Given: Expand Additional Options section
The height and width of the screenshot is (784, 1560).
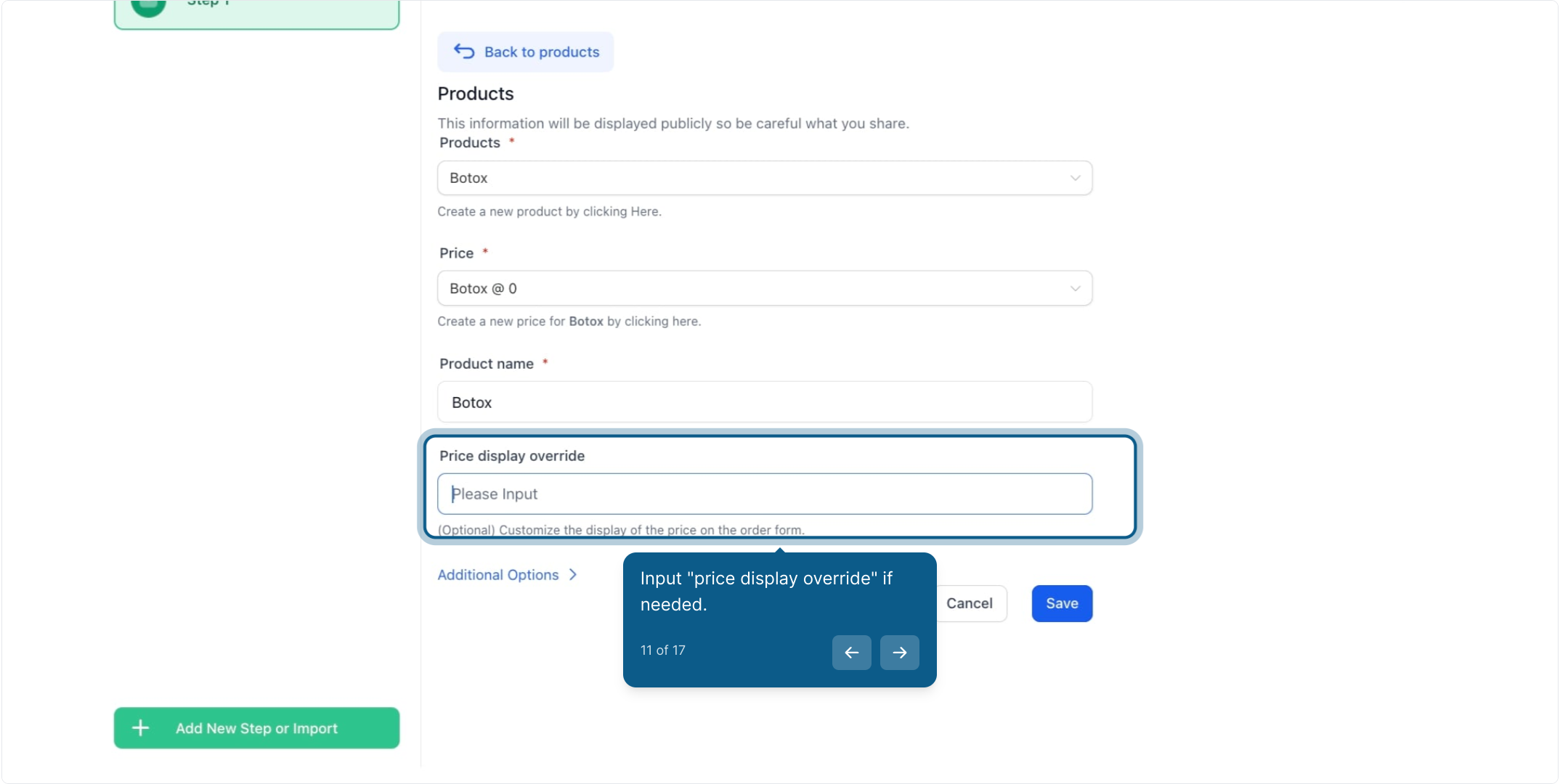Looking at the screenshot, I should (x=498, y=574).
